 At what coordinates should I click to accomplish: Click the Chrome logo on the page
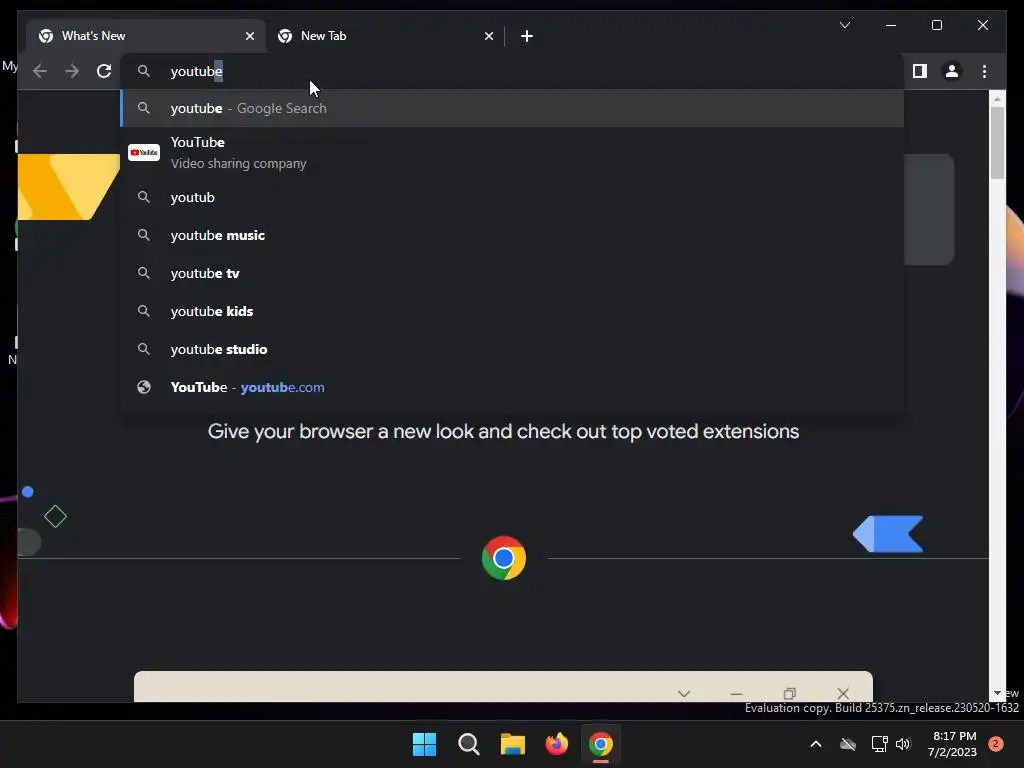pyautogui.click(x=504, y=558)
